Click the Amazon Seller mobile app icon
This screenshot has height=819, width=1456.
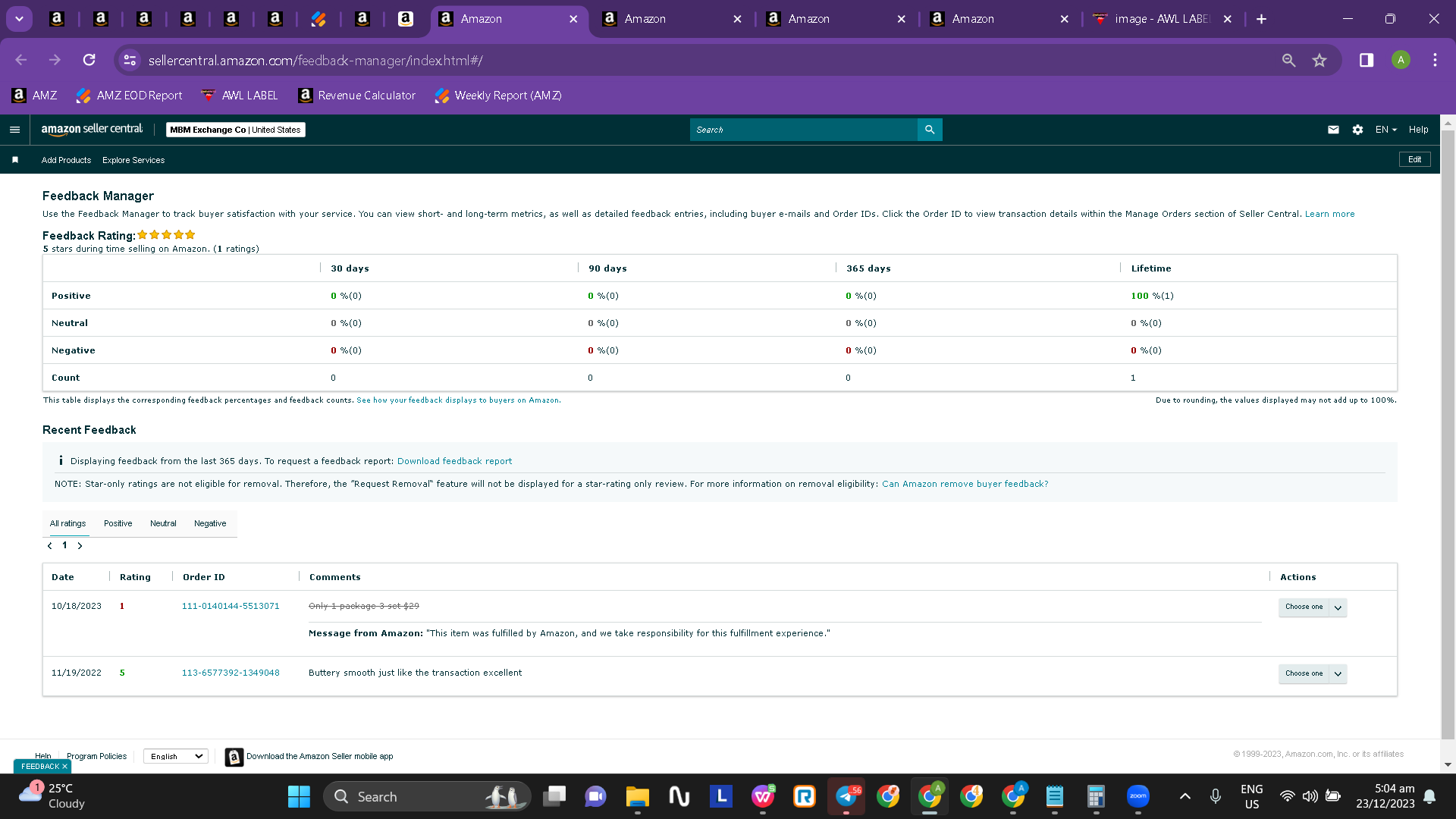pos(234,757)
